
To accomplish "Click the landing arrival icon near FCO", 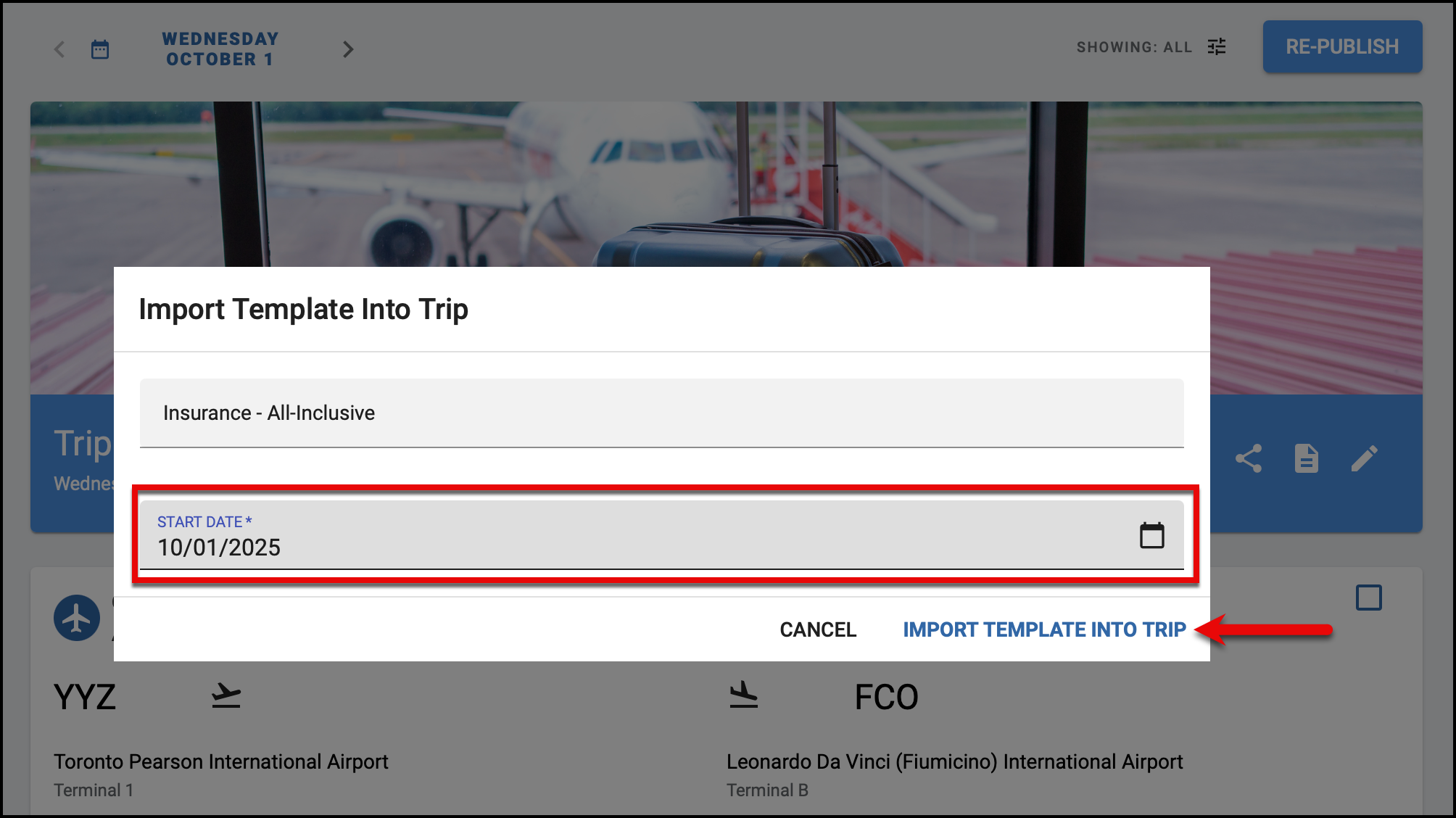I will tap(743, 696).
